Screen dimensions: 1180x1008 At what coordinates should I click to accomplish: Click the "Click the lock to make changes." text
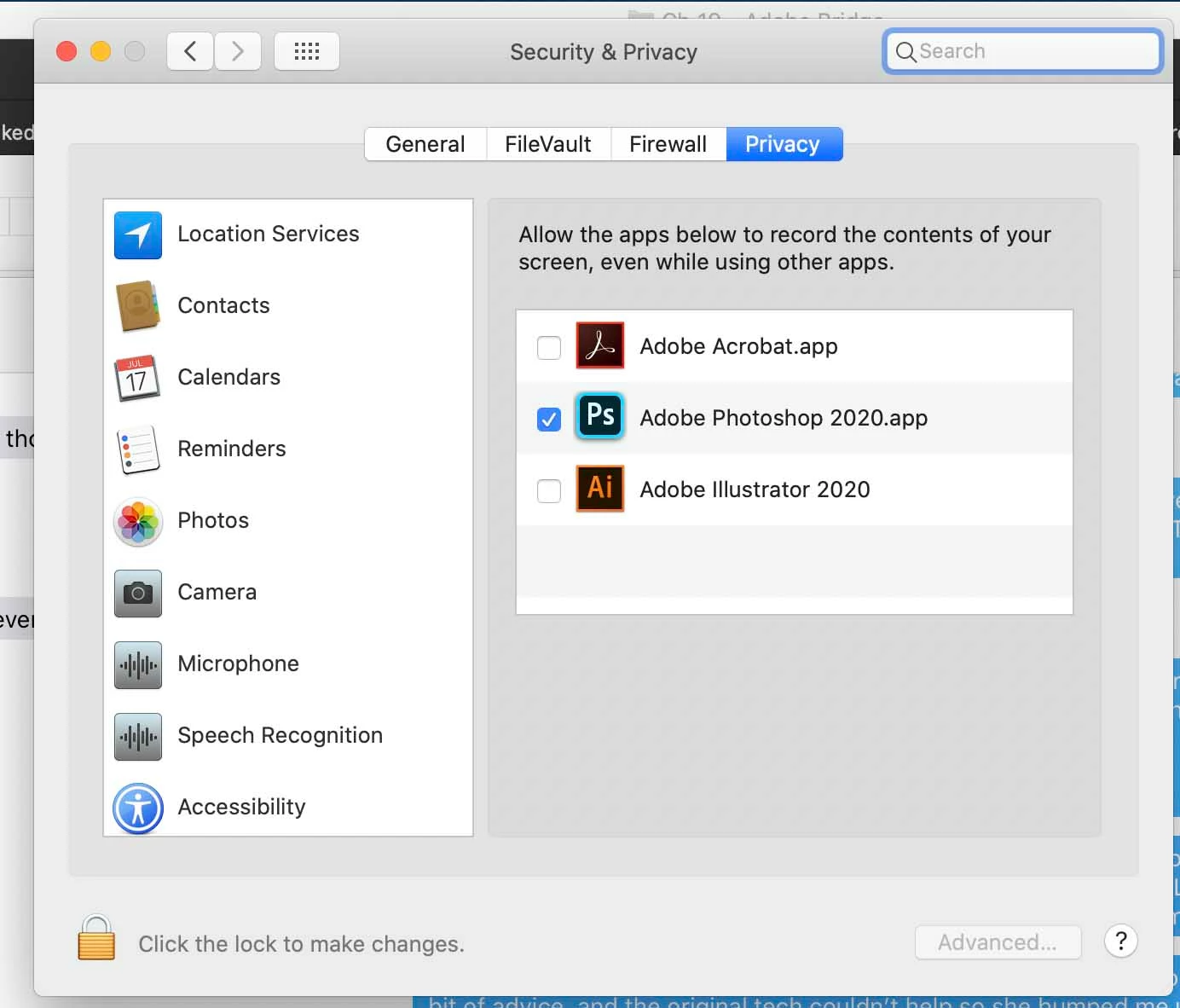tap(302, 944)
